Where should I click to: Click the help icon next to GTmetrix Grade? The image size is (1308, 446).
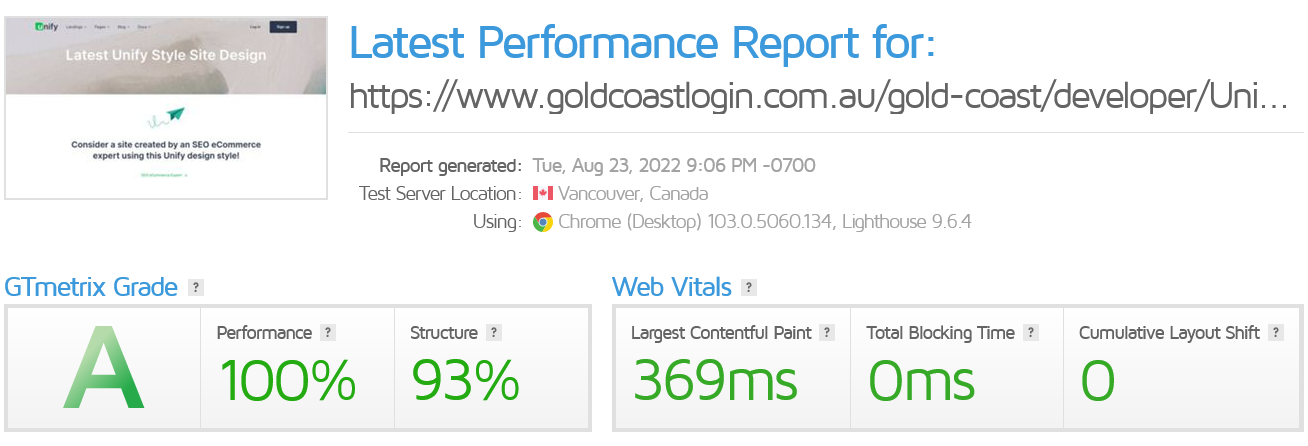[x=196, y=288]
